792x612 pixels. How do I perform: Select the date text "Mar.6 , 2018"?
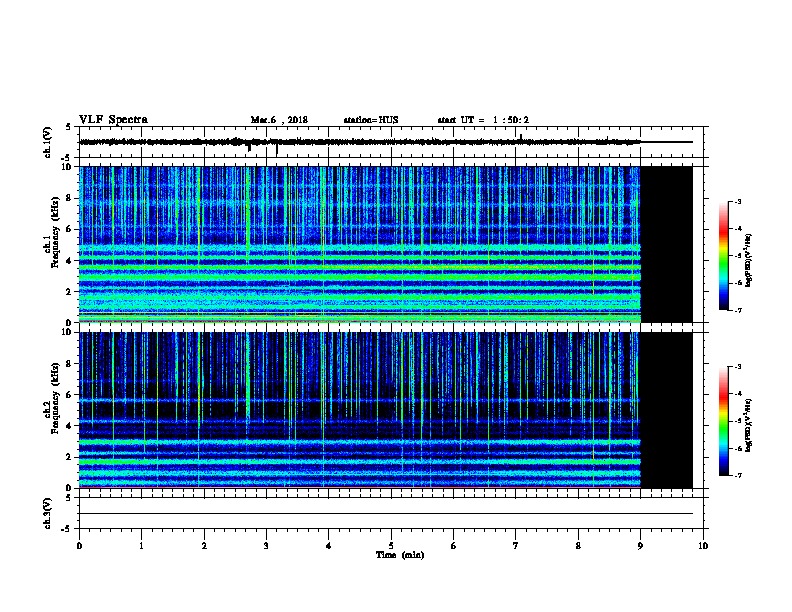(279, 120)
